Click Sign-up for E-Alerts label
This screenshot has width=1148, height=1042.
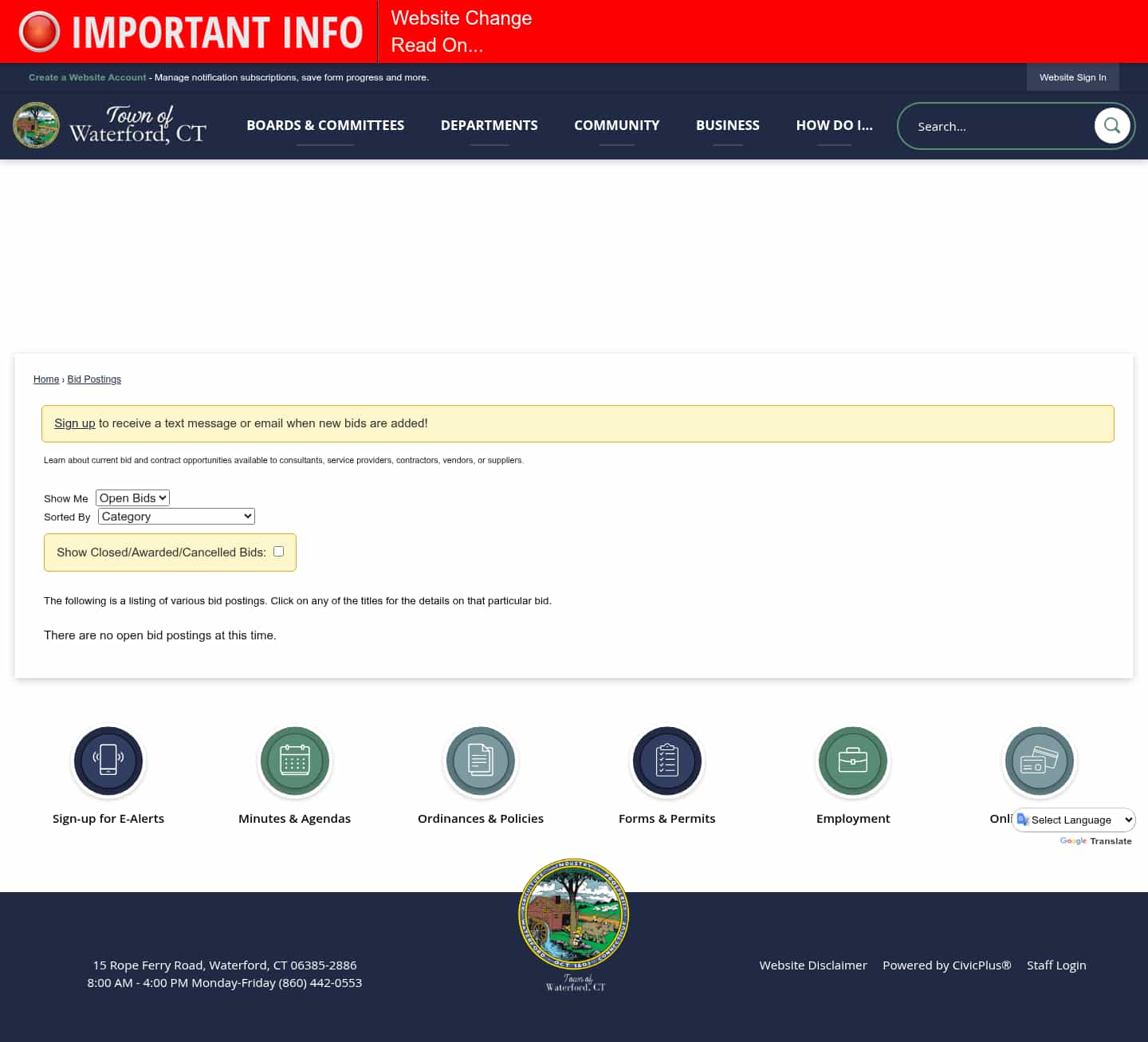tap(108, 818)
